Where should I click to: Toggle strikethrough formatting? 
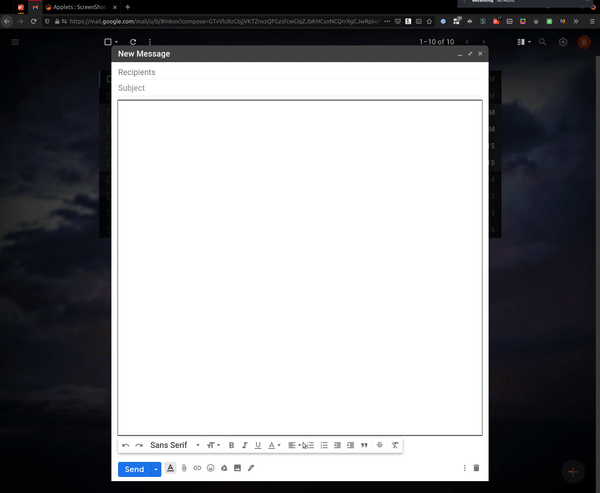point(380,445)
